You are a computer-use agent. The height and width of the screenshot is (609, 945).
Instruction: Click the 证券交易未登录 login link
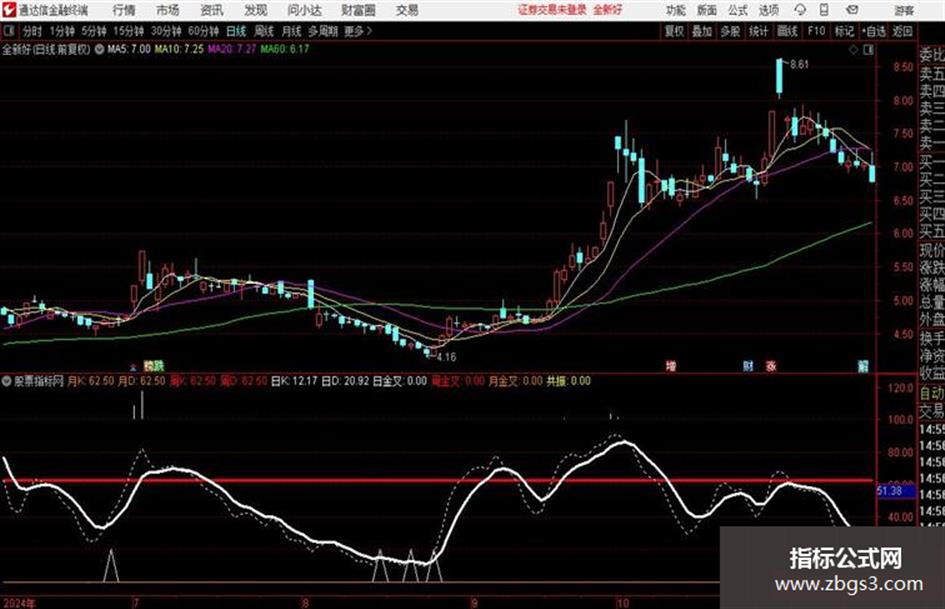552,10
